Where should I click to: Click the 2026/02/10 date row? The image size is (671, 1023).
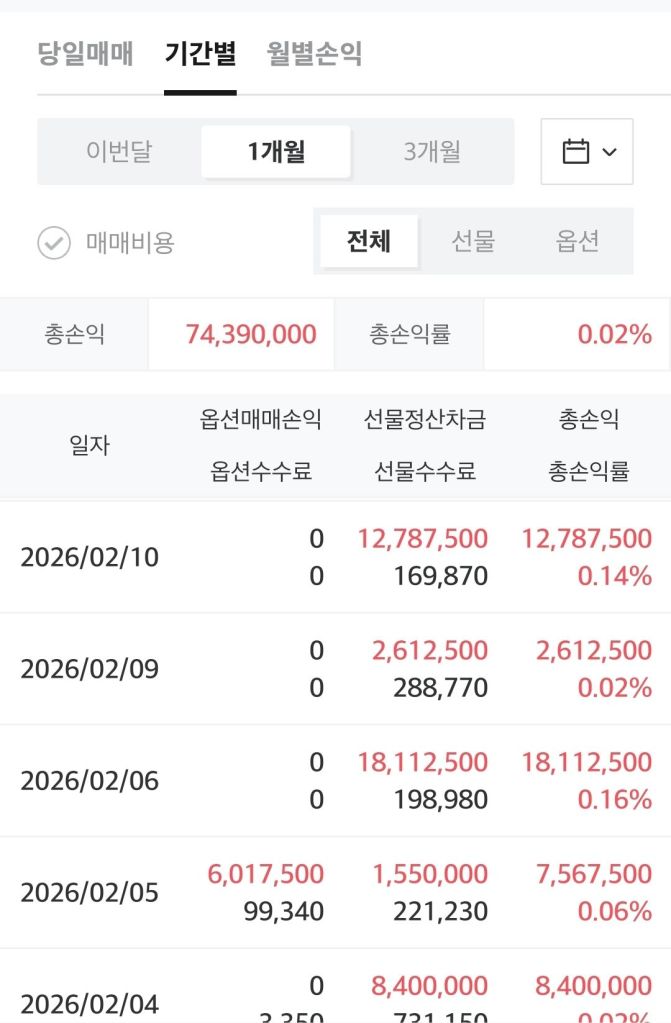tap(90, 557)
